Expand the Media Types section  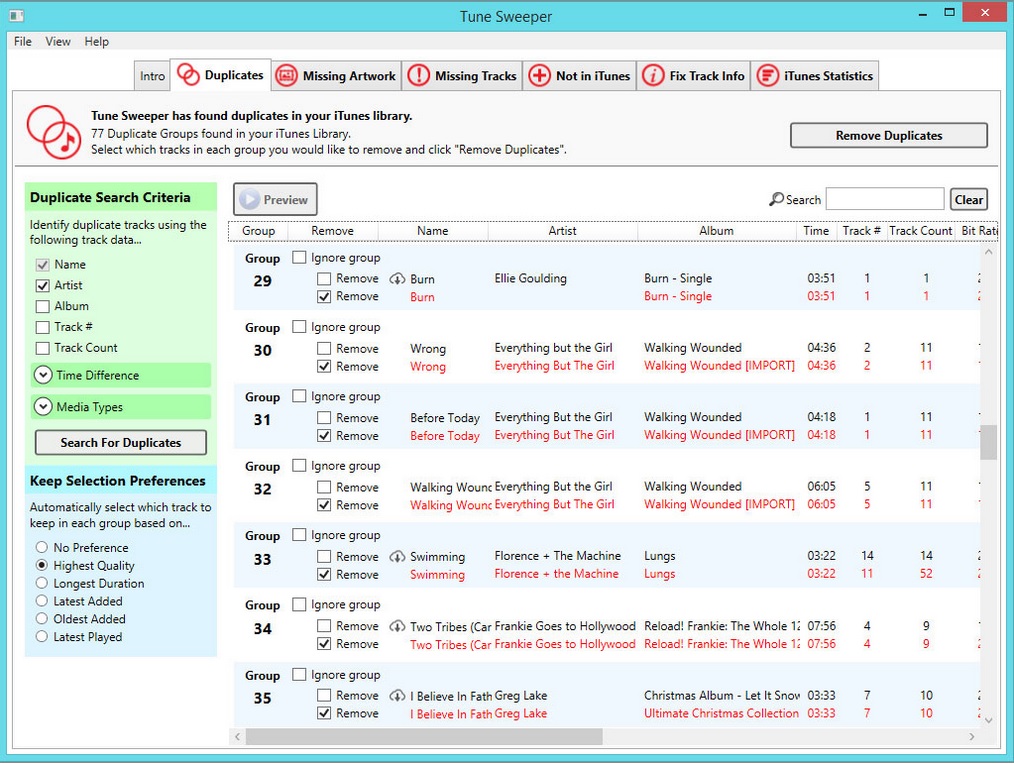[43, 407]
